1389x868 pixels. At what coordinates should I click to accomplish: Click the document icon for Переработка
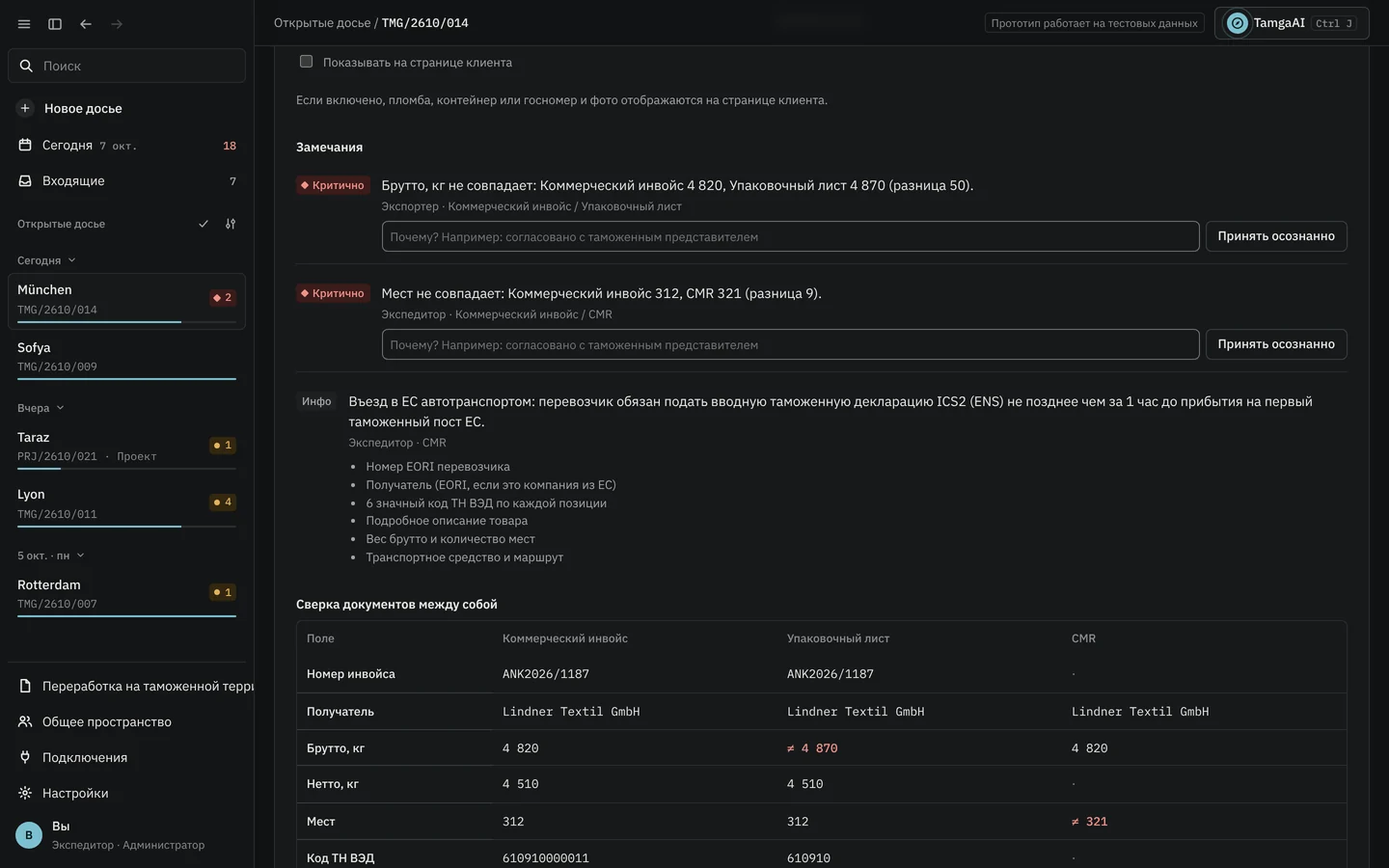tap(25, 686)
